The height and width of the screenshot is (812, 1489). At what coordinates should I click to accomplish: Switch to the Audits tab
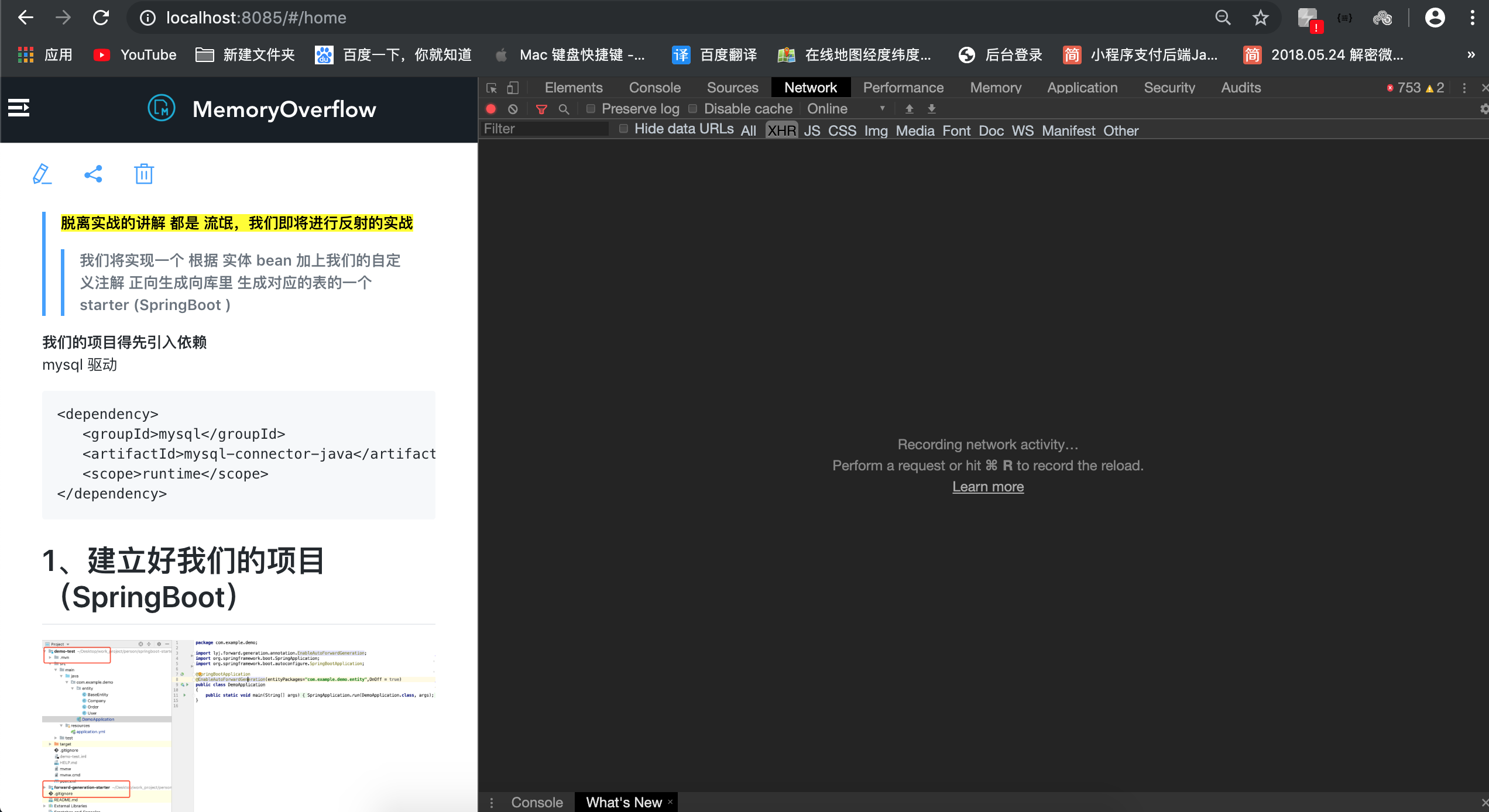coord(1241,88)
